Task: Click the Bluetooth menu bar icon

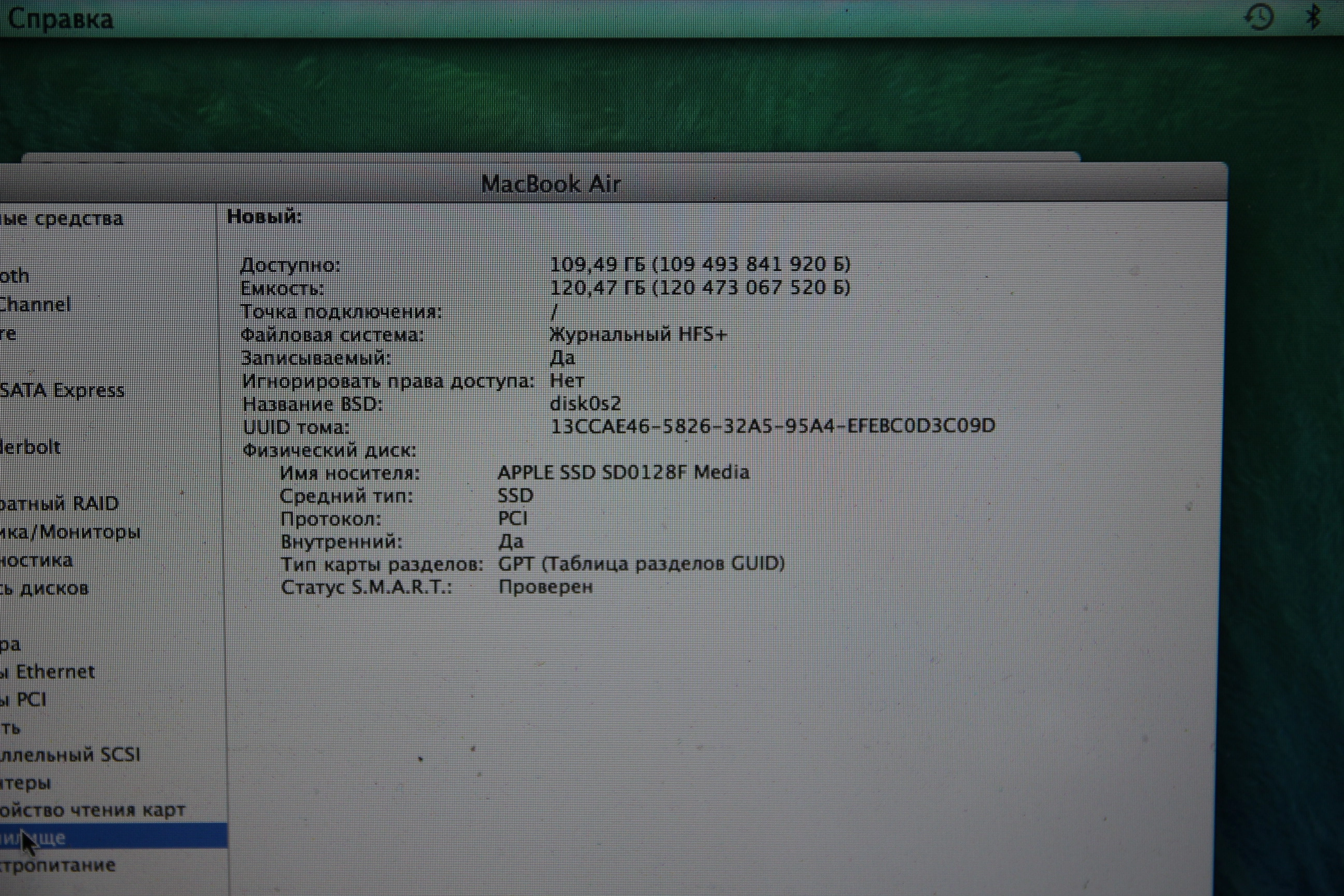Action: (x=1314, y=17)
